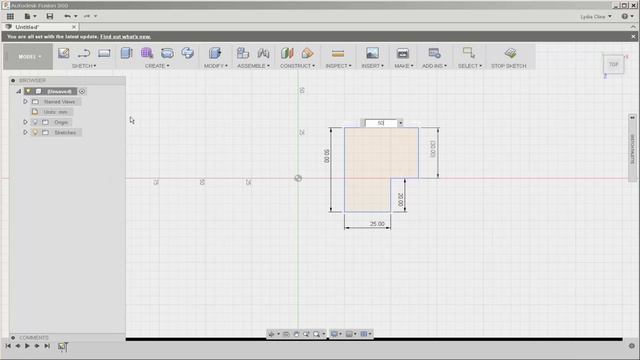Image resolution: width=640 pixels, height=360 pixels.
Task: Open the Help question mark menu
Action: click(x=627, y=16)
